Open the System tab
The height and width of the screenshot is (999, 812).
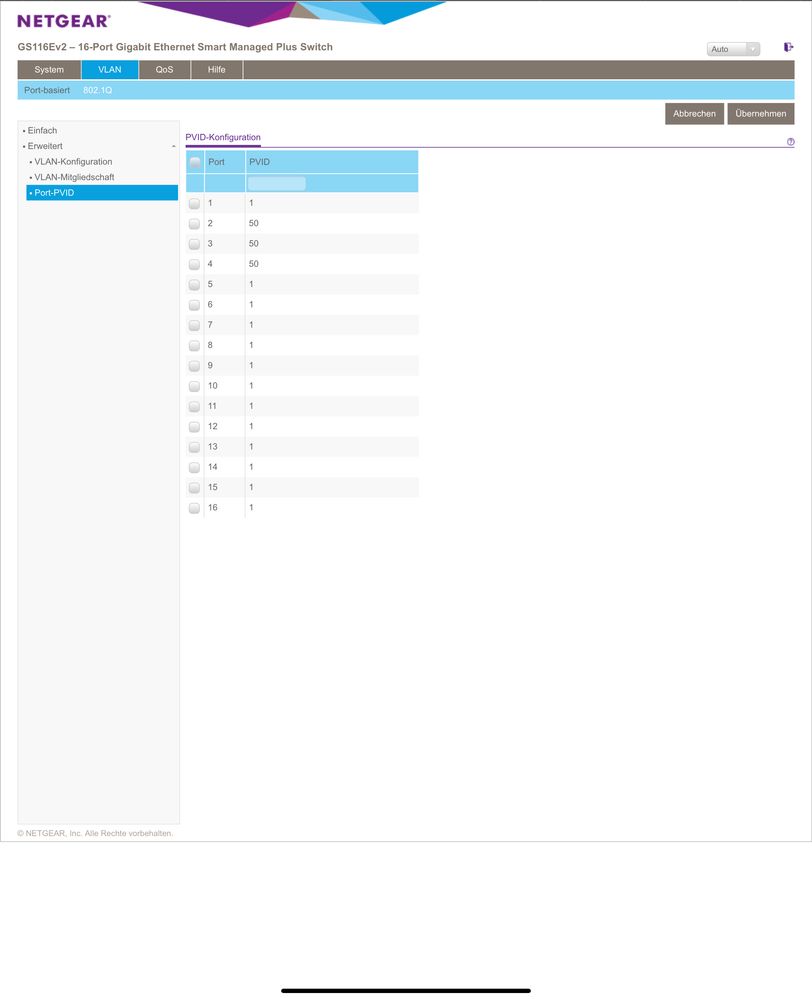(49, 69)
